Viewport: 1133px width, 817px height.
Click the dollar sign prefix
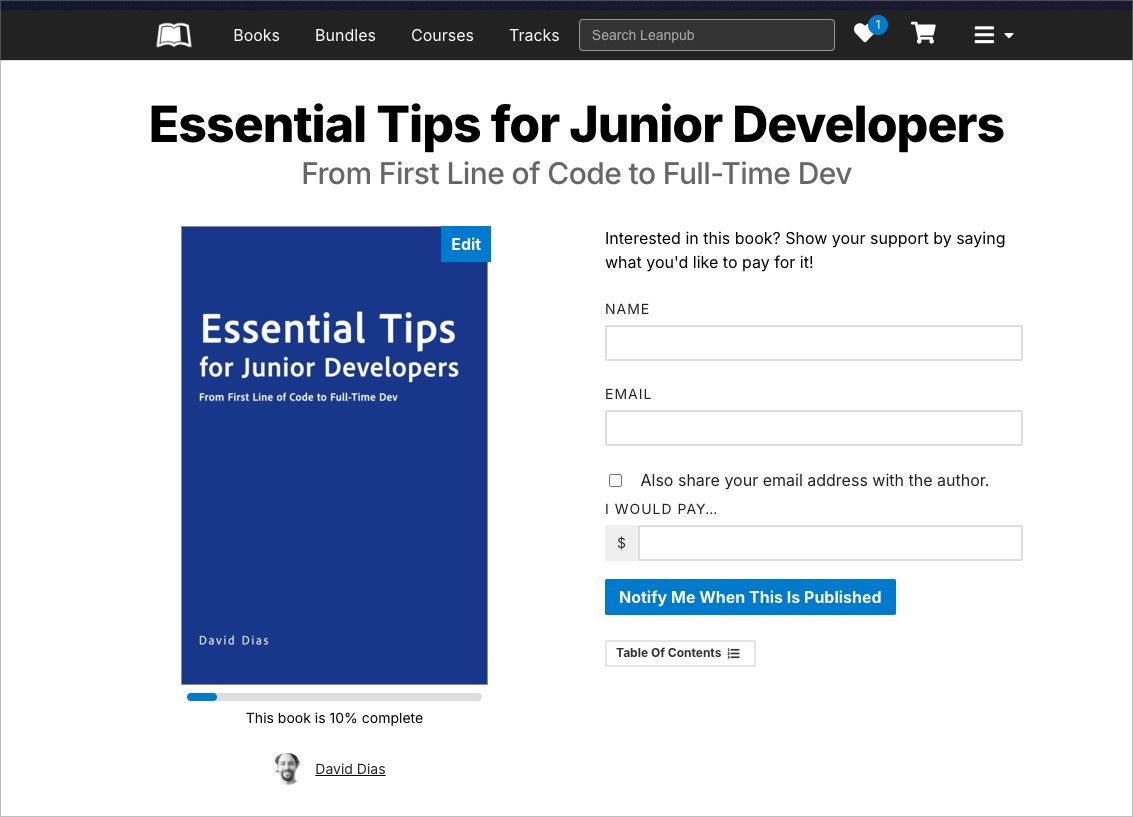coord(621,543)
